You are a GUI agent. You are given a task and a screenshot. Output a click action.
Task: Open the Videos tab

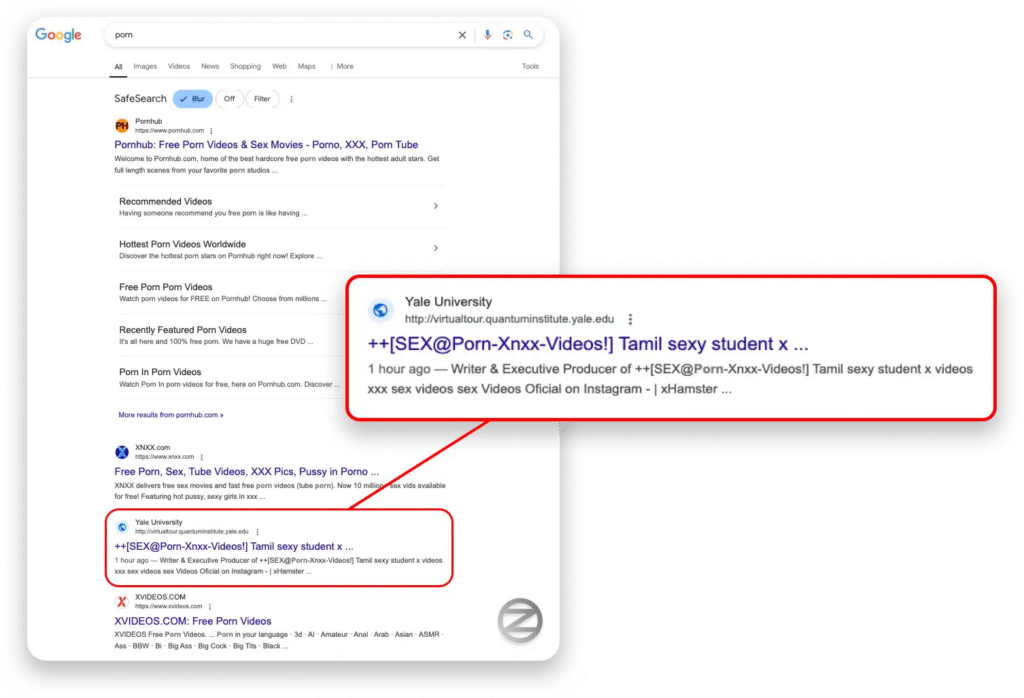pyautogui.click(x=178, y=67)
